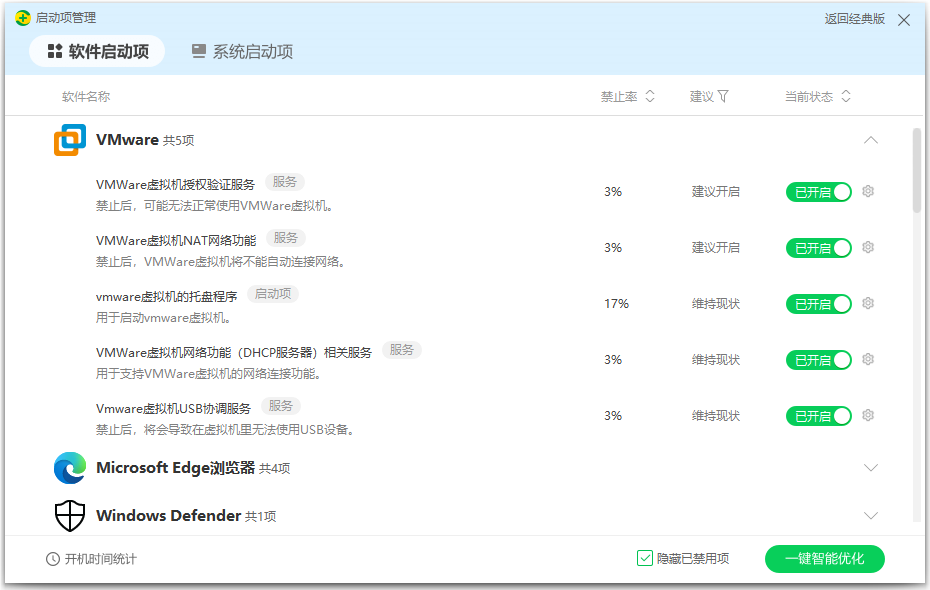The height and width of the screenshot is (590, 930).
Task: Click the 一键智能优化 button
Action: coord(824,558)
